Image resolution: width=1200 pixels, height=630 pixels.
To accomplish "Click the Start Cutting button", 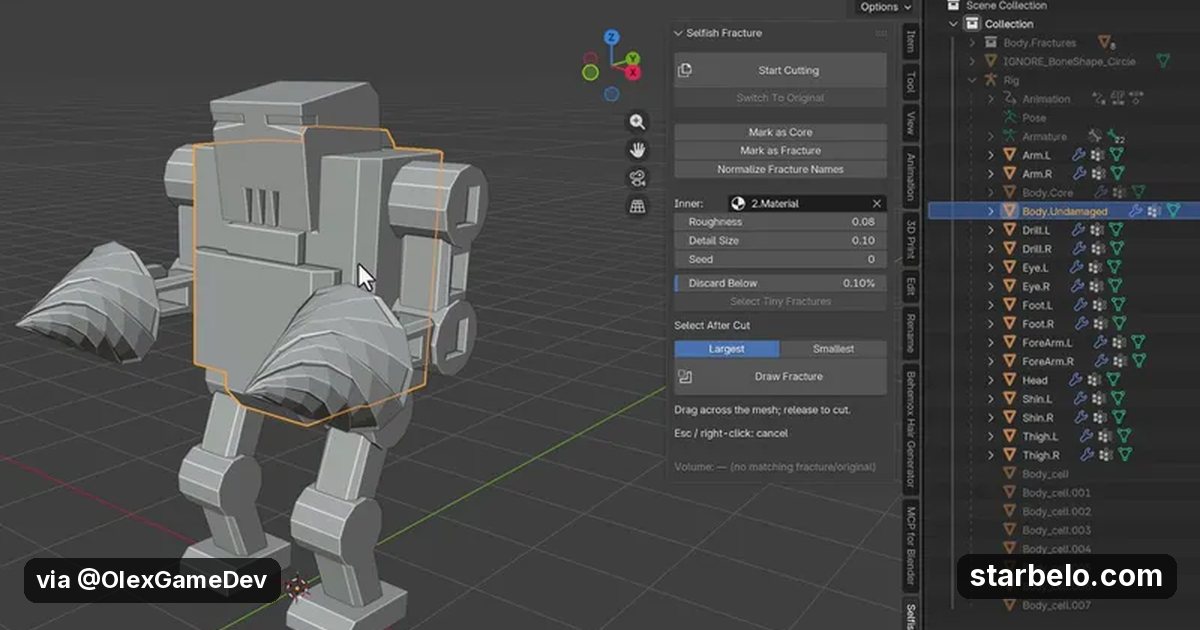I will tap(780, 70).
